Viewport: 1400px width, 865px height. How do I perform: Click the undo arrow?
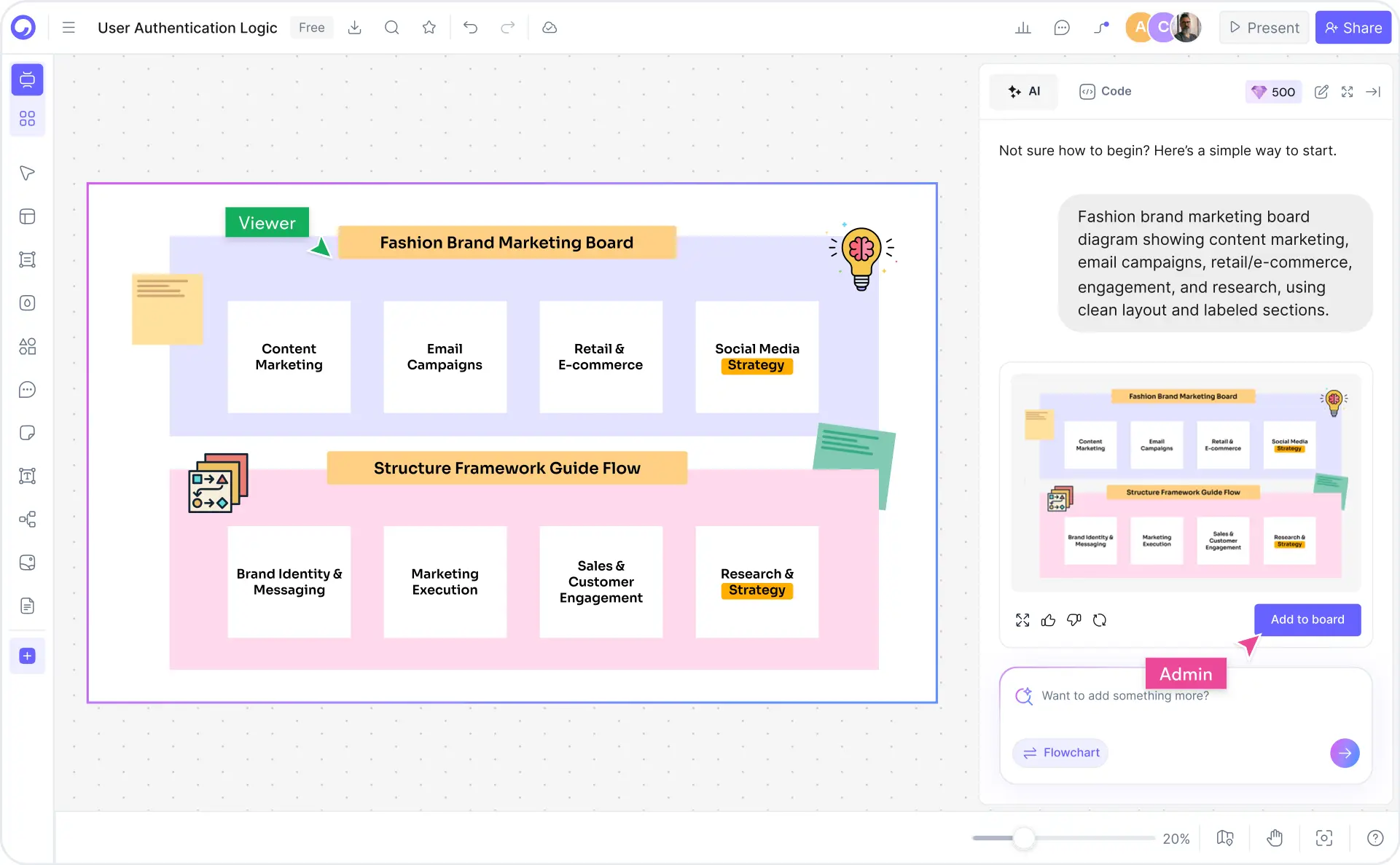click(471, 27)
